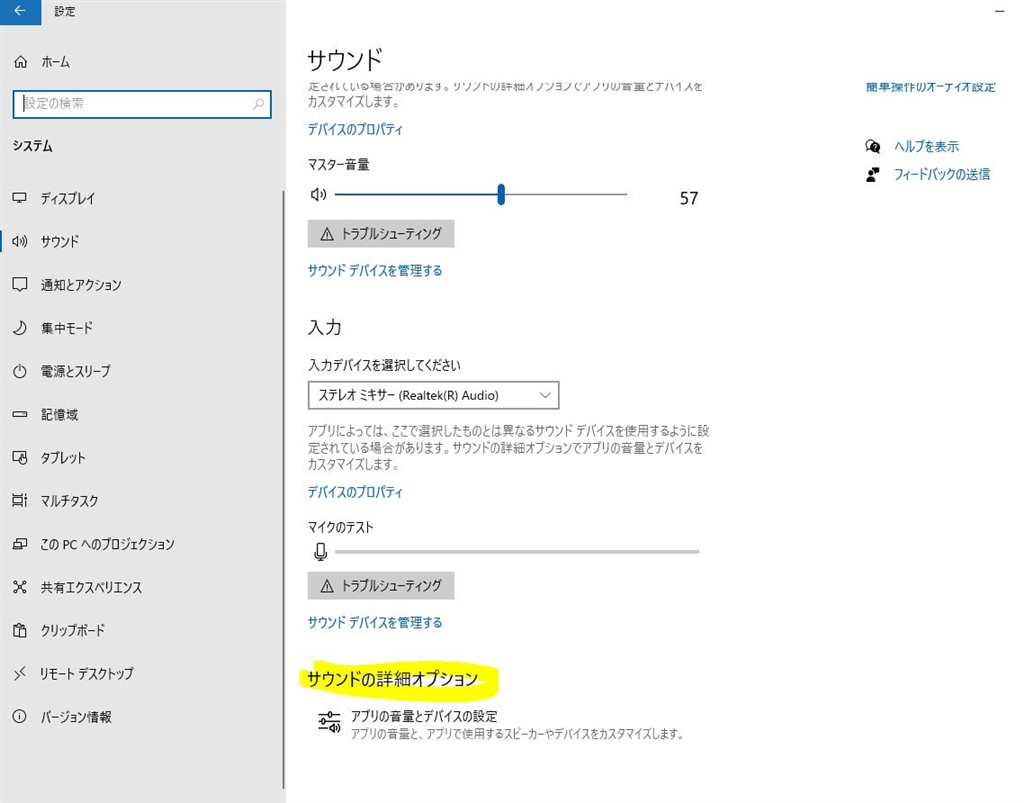Select 集中モード in the sidebar
Viewport: 1024px width, 803px height.
point(67,328)
